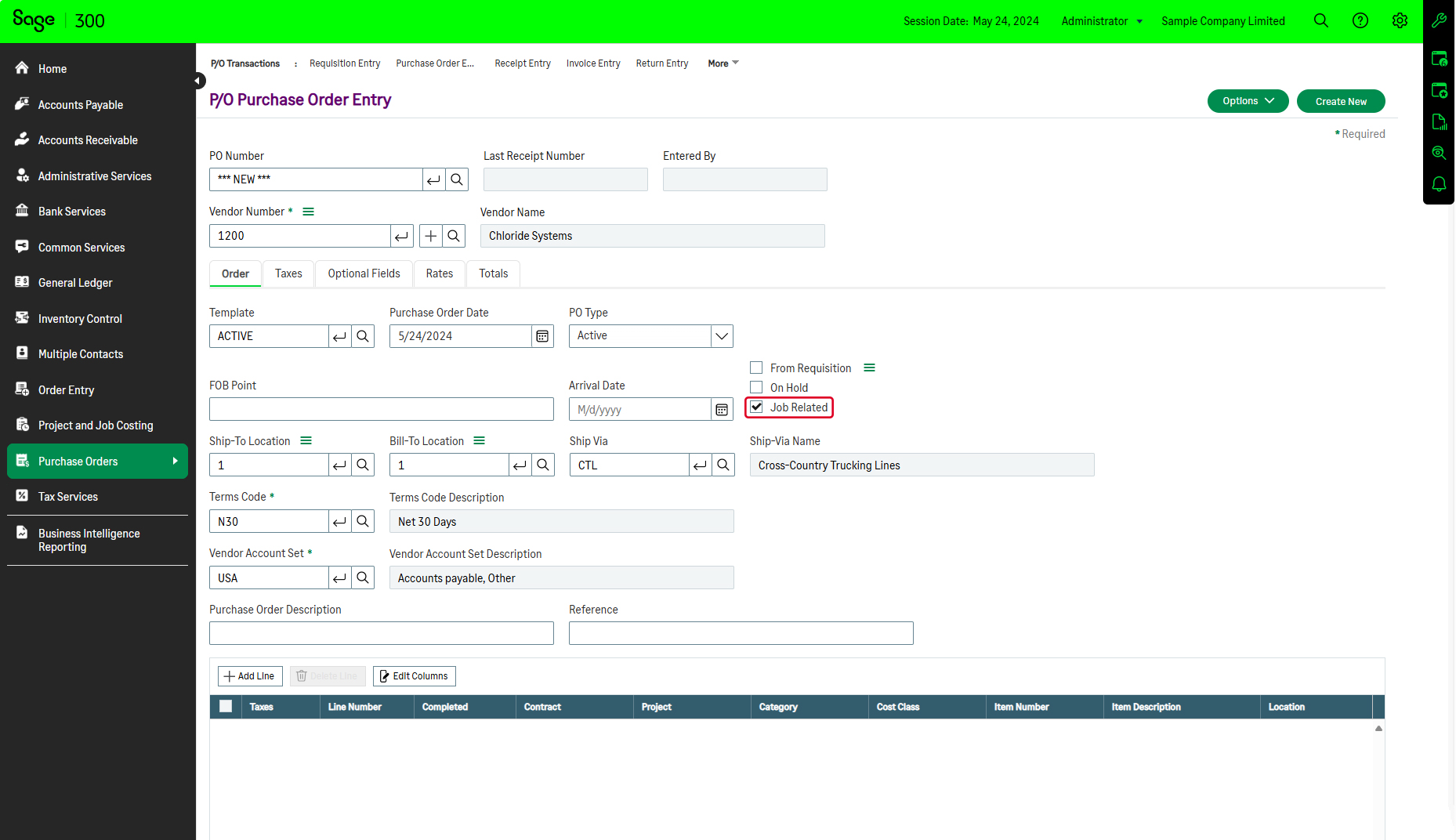Toggle the On Hold checkbox

click(756, 387)
